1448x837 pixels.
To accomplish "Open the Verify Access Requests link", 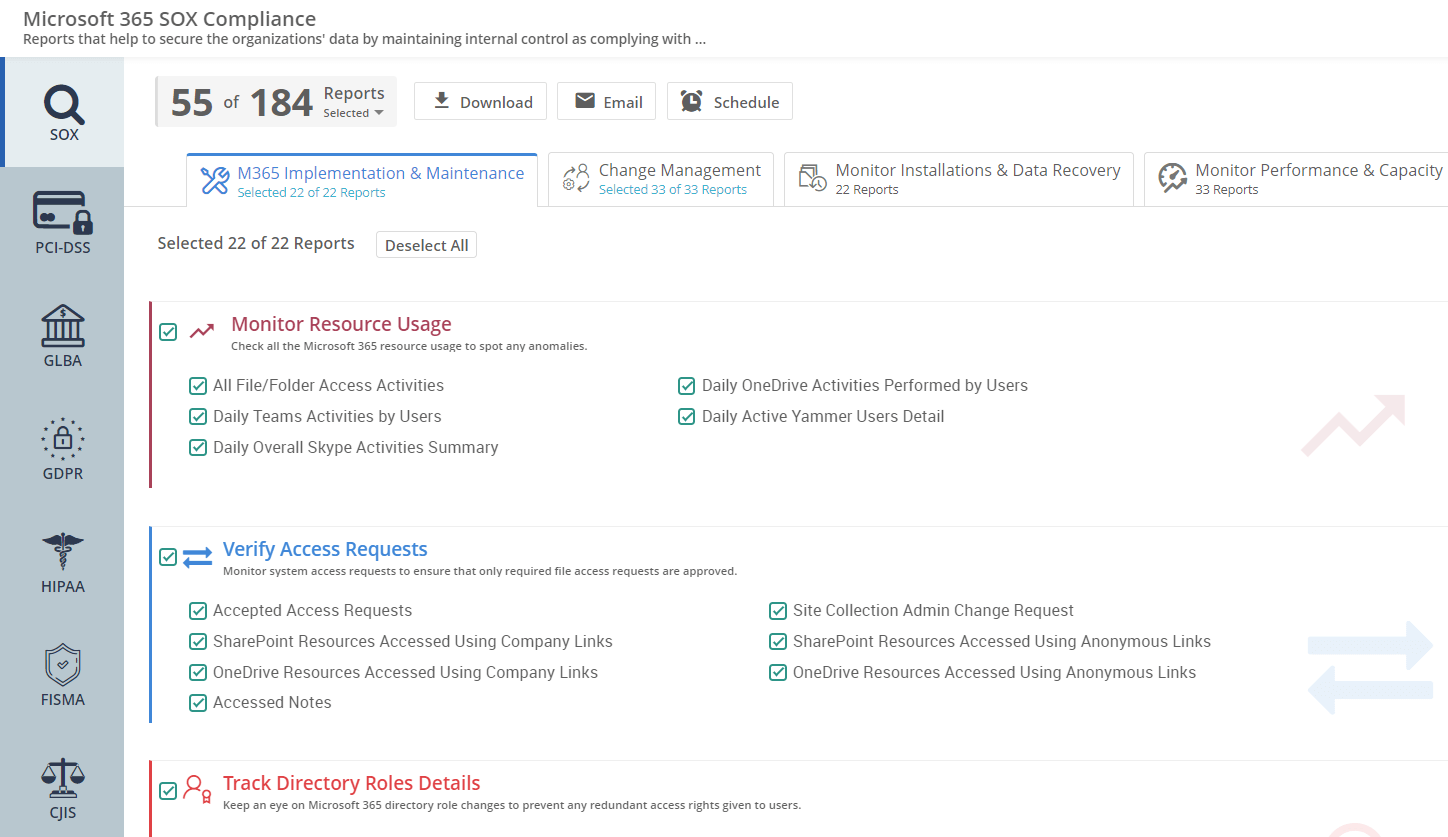I will [x=325, y=548].
